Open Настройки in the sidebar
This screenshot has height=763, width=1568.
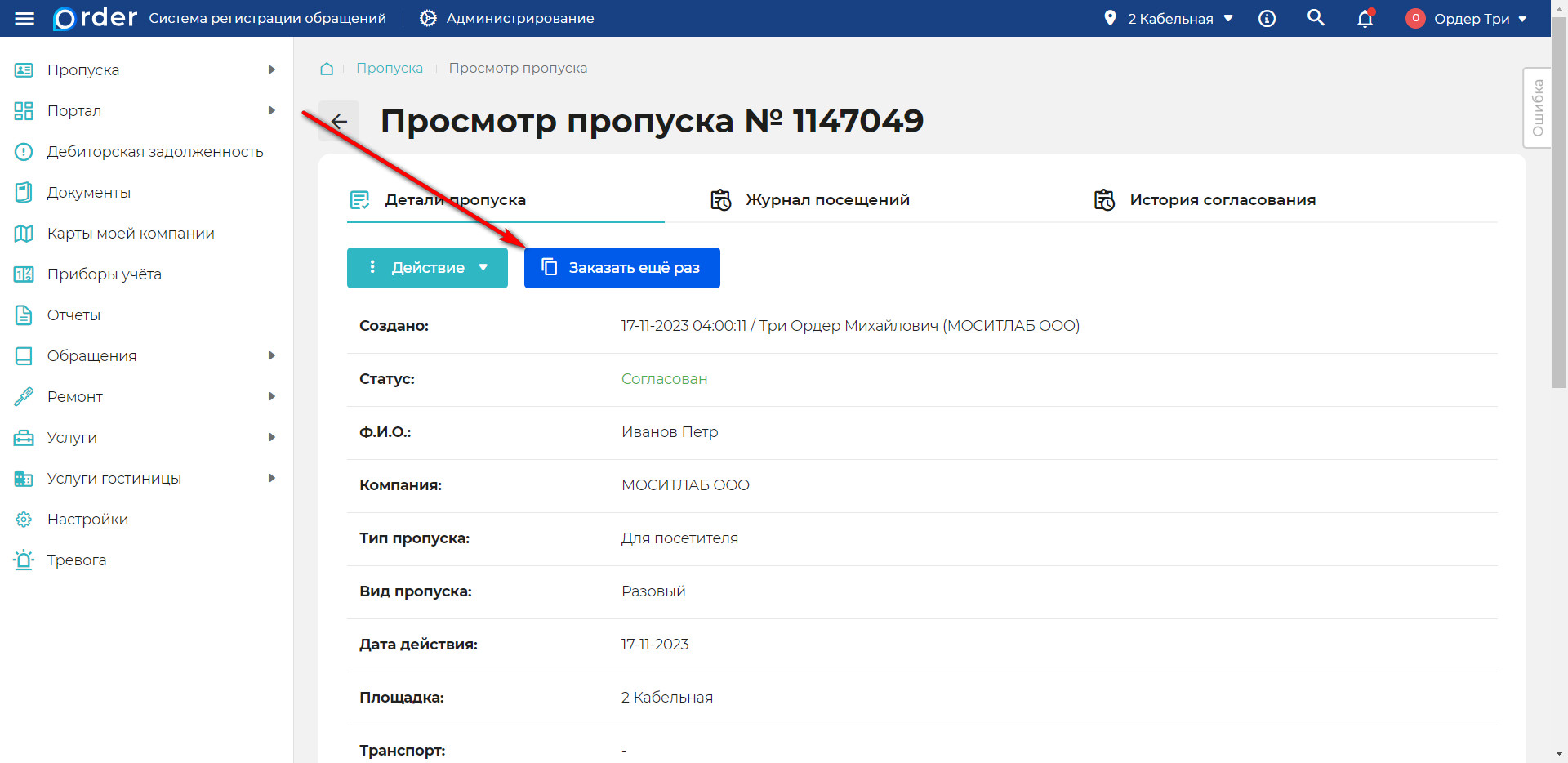[x=87, y=519]
